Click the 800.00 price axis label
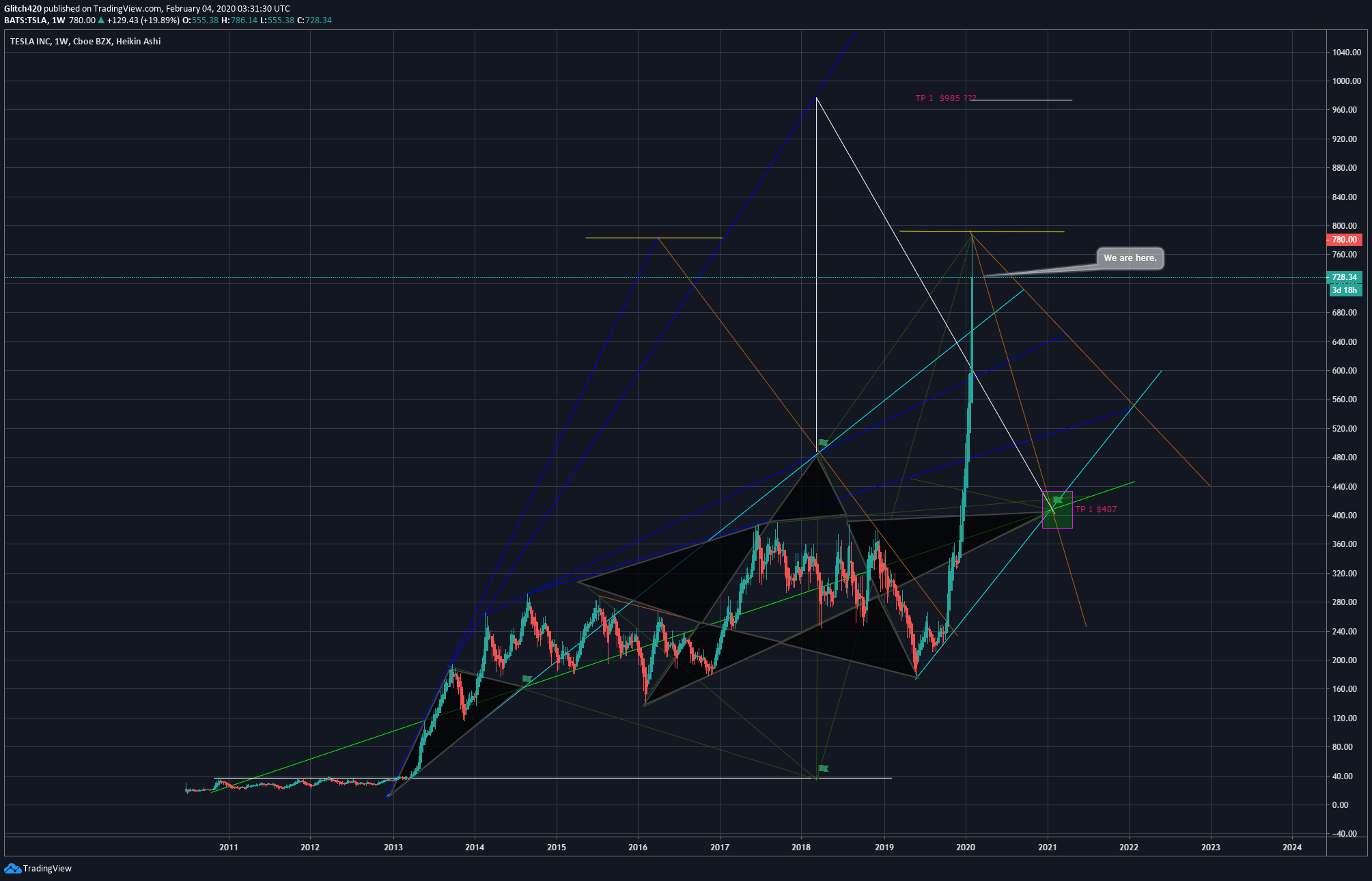This screenshot has width=1372, height=881. pos(1345,226)
